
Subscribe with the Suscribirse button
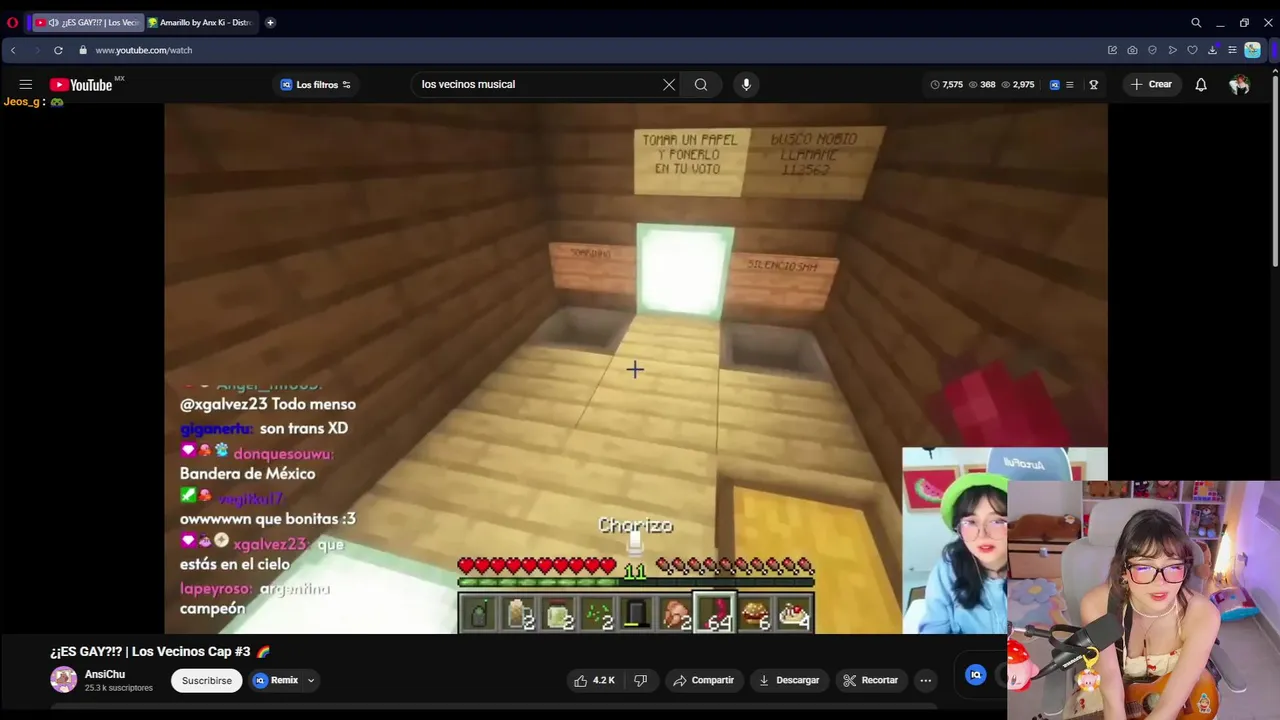(x=207, y=680)
